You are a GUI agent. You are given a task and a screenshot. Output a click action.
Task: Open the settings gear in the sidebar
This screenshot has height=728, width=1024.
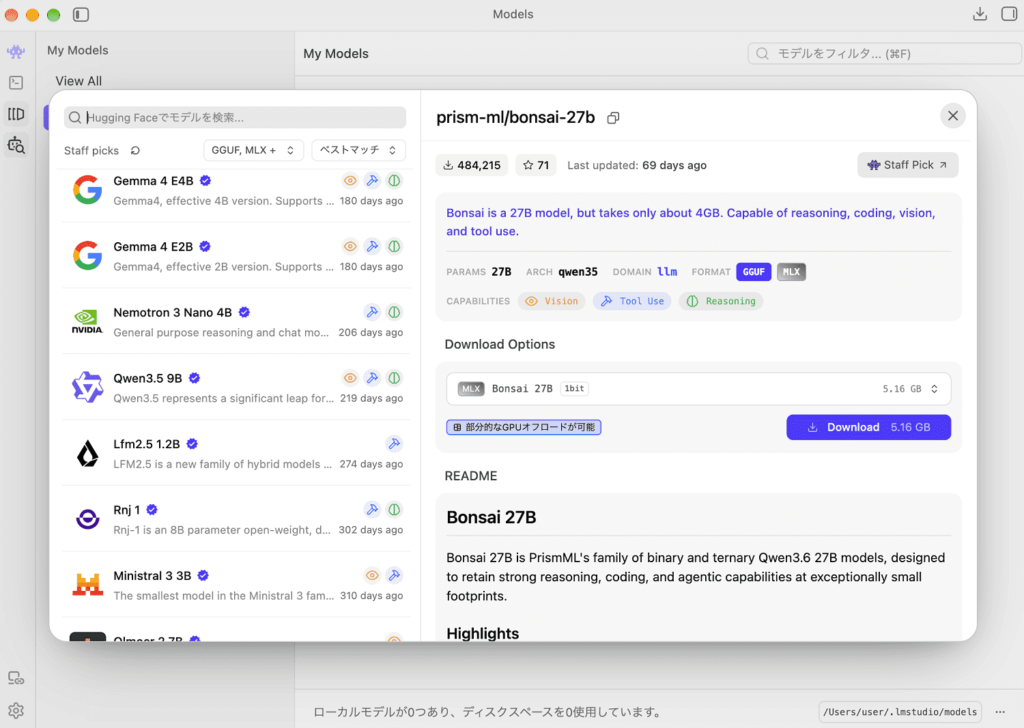point(16,710)
